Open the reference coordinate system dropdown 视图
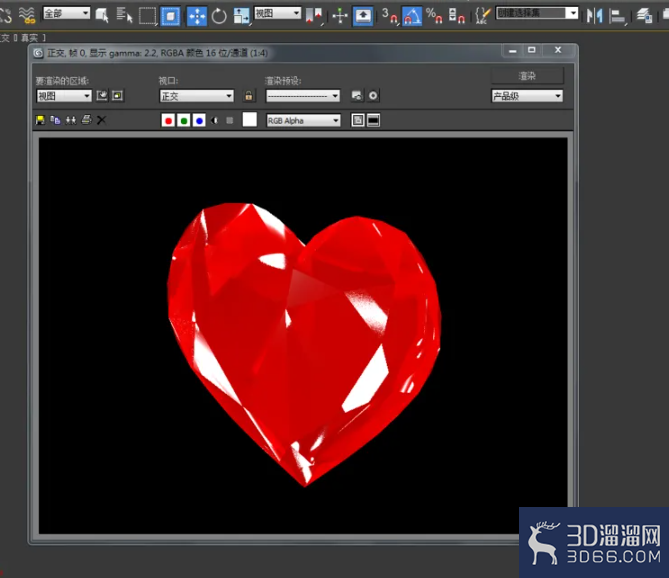The image size is (669, 578). [x=277, y=13]
